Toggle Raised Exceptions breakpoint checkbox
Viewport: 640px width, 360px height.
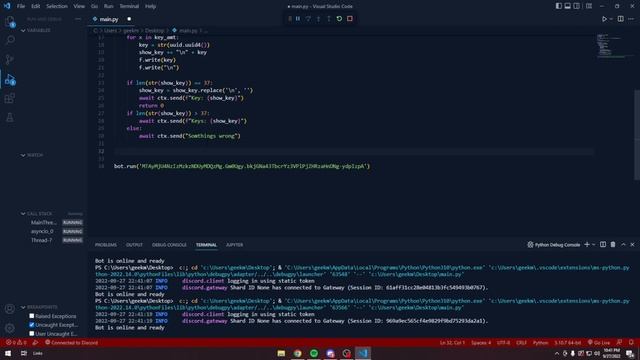click(32, 316)
